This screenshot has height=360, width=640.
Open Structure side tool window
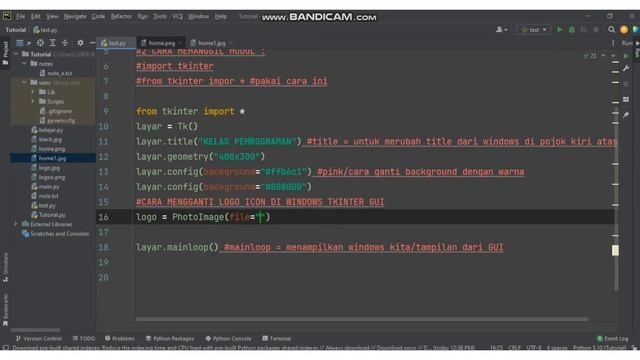pos(5,267)
